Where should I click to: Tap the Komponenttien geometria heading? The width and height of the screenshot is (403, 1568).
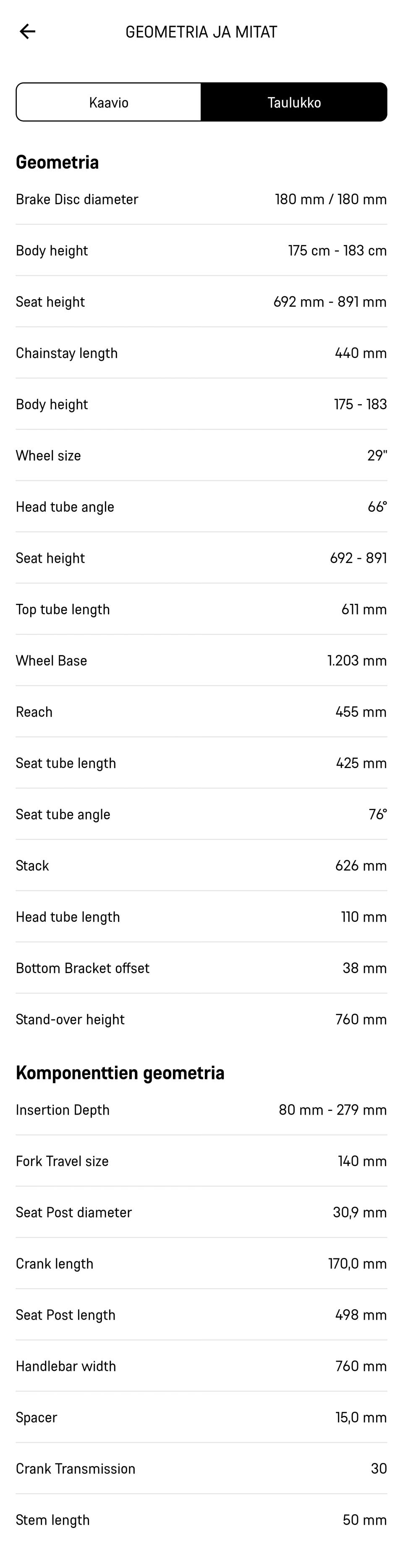(120, 1073)
